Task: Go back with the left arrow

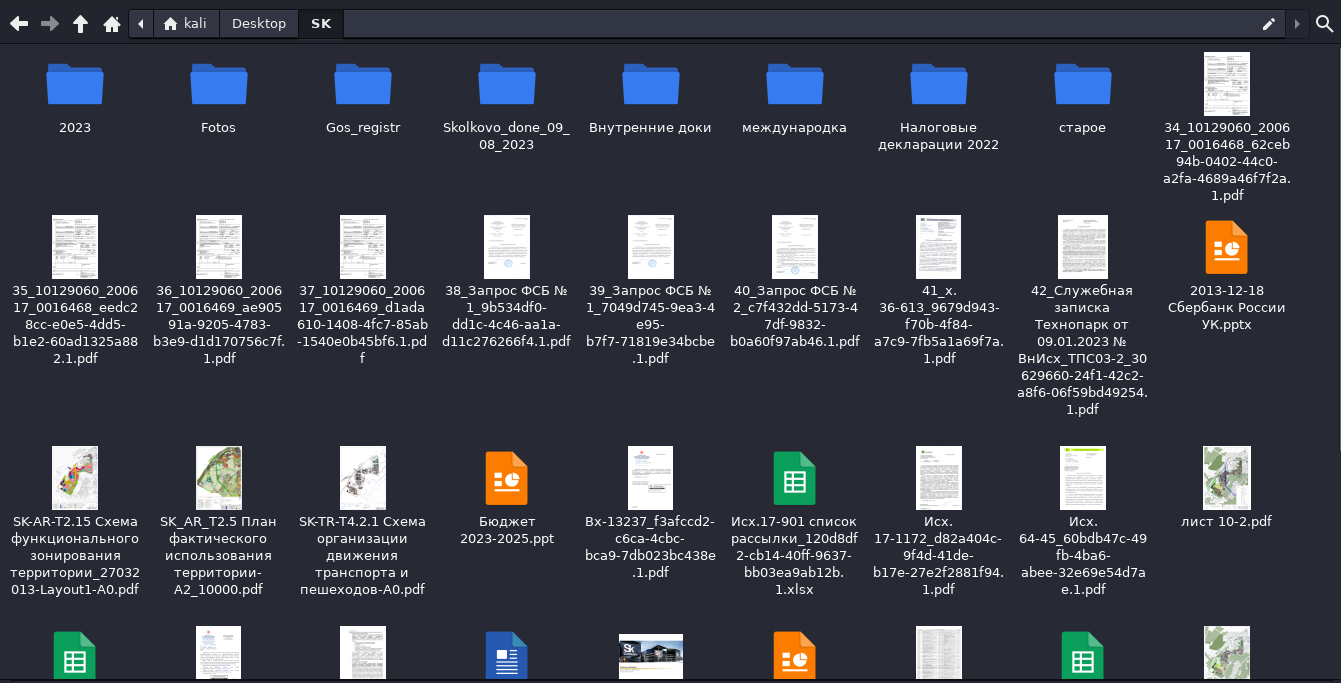Action: (18, 23)
